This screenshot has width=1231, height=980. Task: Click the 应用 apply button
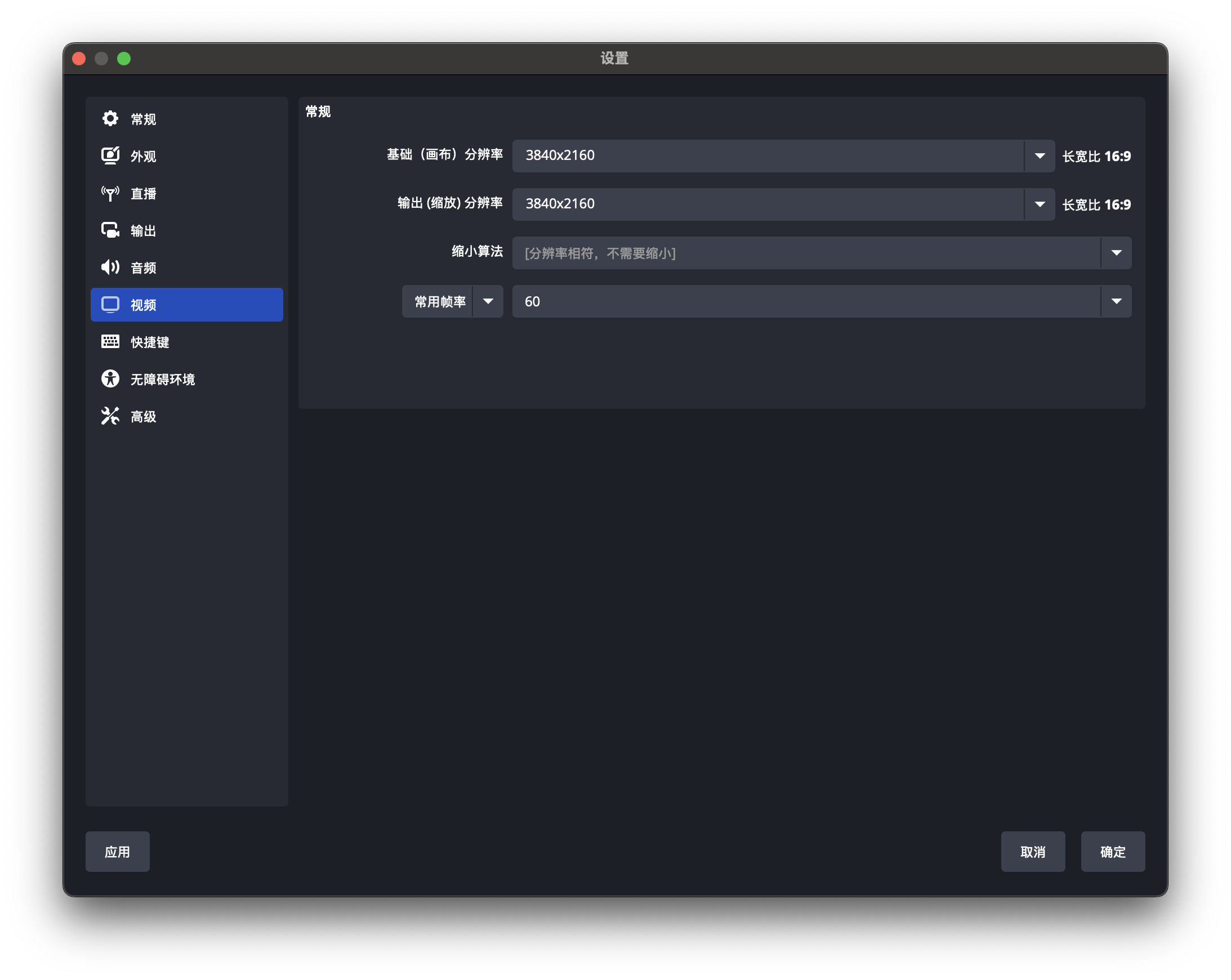point(118,852)
